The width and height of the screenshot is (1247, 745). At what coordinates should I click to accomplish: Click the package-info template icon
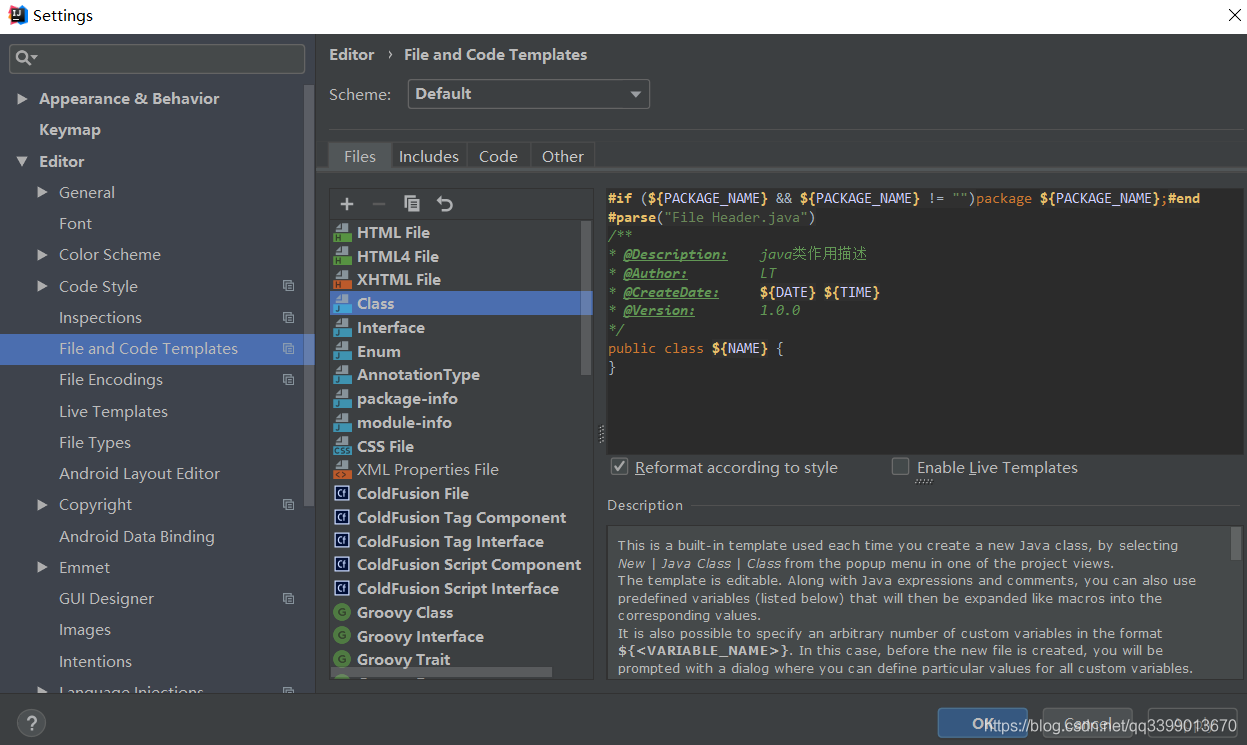click(343, 399)
